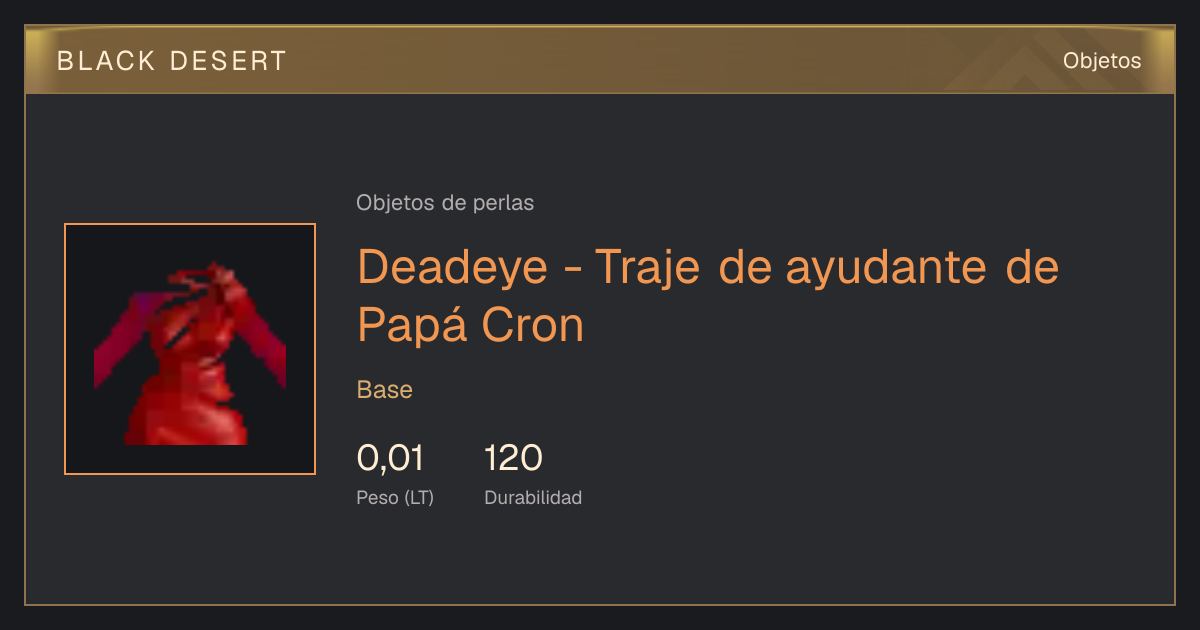Click 'Papá Cron' on the title's second line
This screenshot has height=630, width=1200.
[x=470, y=325]
